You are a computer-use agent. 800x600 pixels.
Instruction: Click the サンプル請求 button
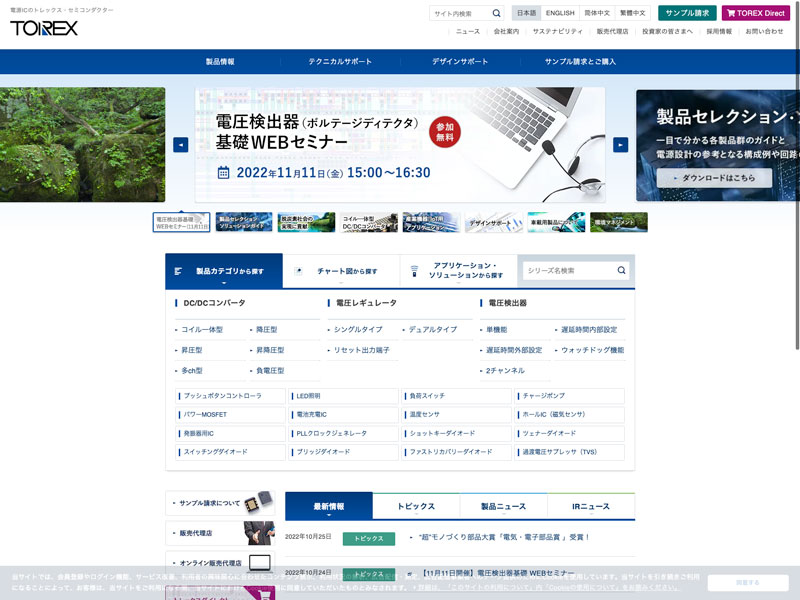(x=687, y=13)
